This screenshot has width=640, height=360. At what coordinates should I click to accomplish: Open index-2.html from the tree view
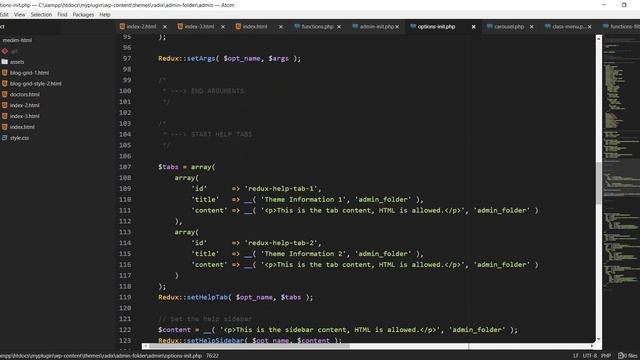pos(24,105)
